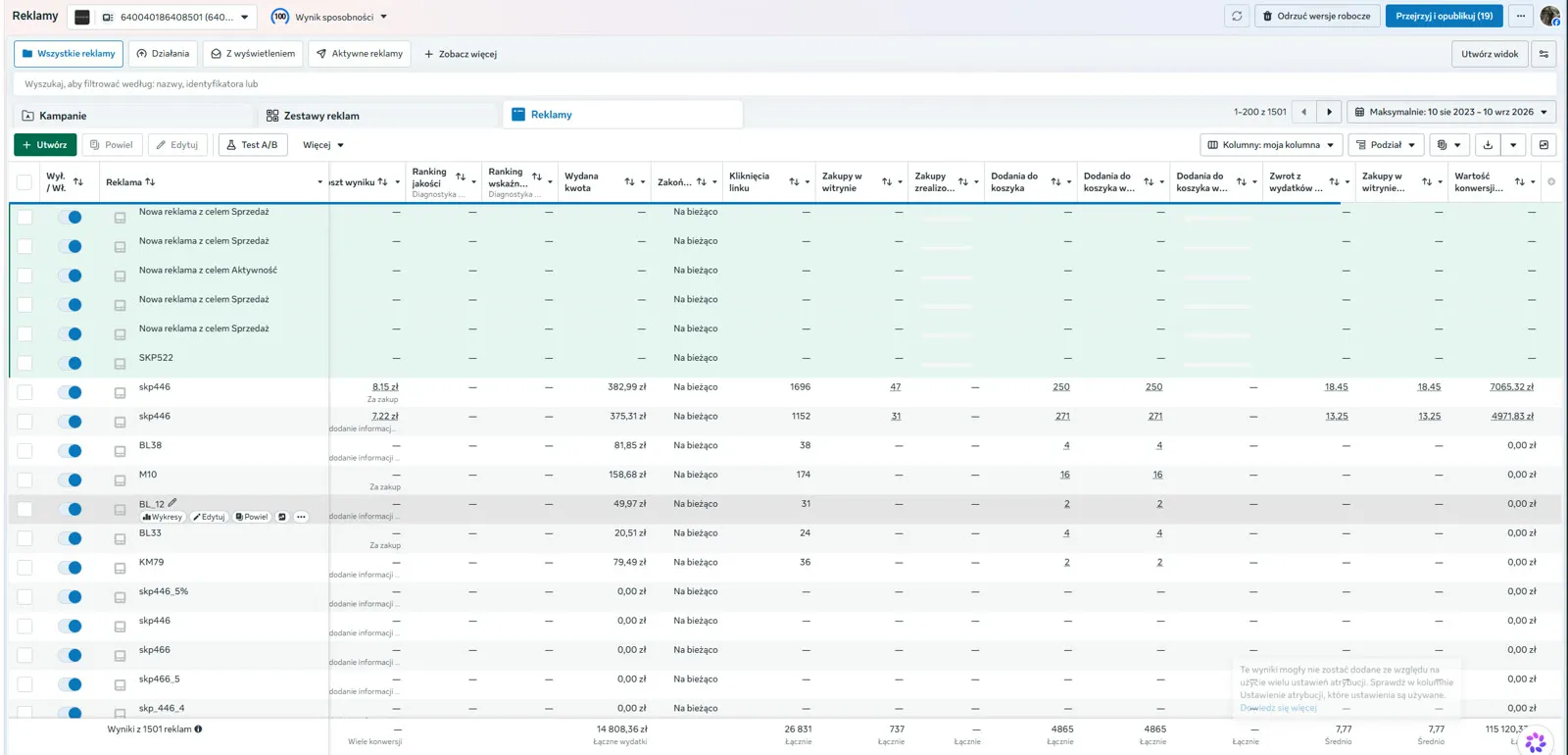This screenshot has height=755, width=1568.
Task: Open the Podział breakdown dropdown
Action: tap(1385, 145)
